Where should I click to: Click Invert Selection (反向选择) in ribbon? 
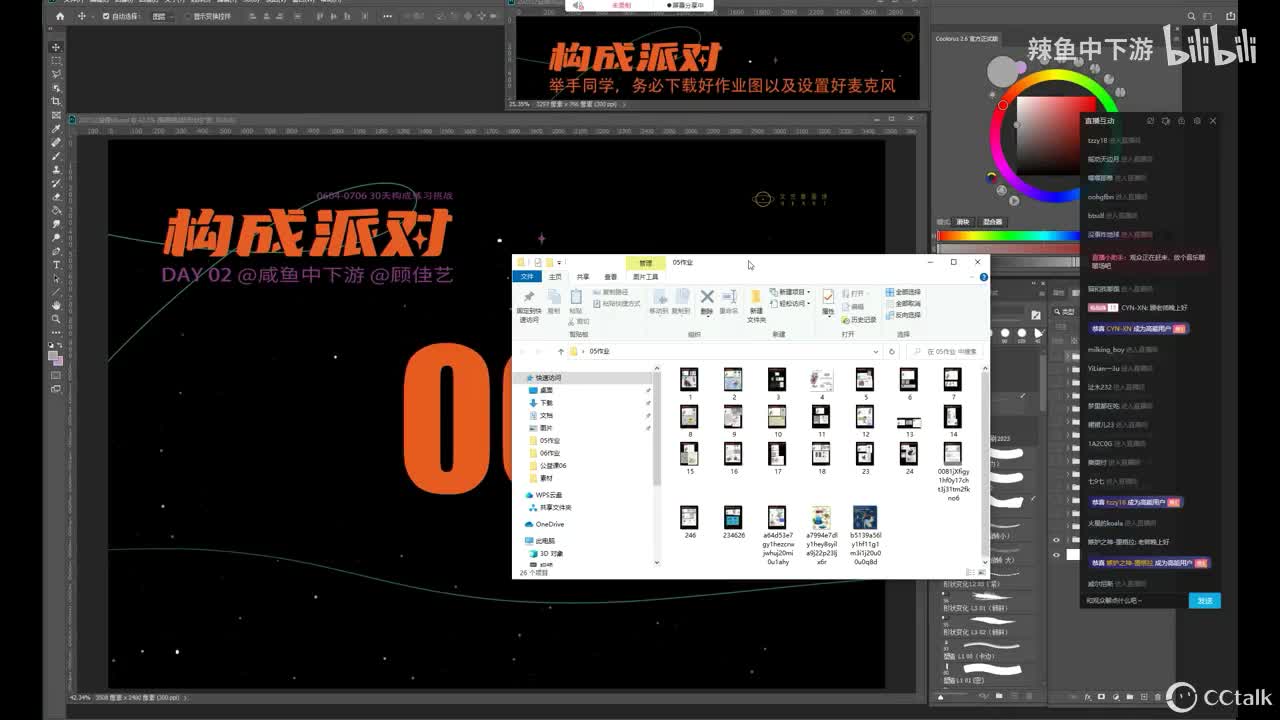point(903,315)
